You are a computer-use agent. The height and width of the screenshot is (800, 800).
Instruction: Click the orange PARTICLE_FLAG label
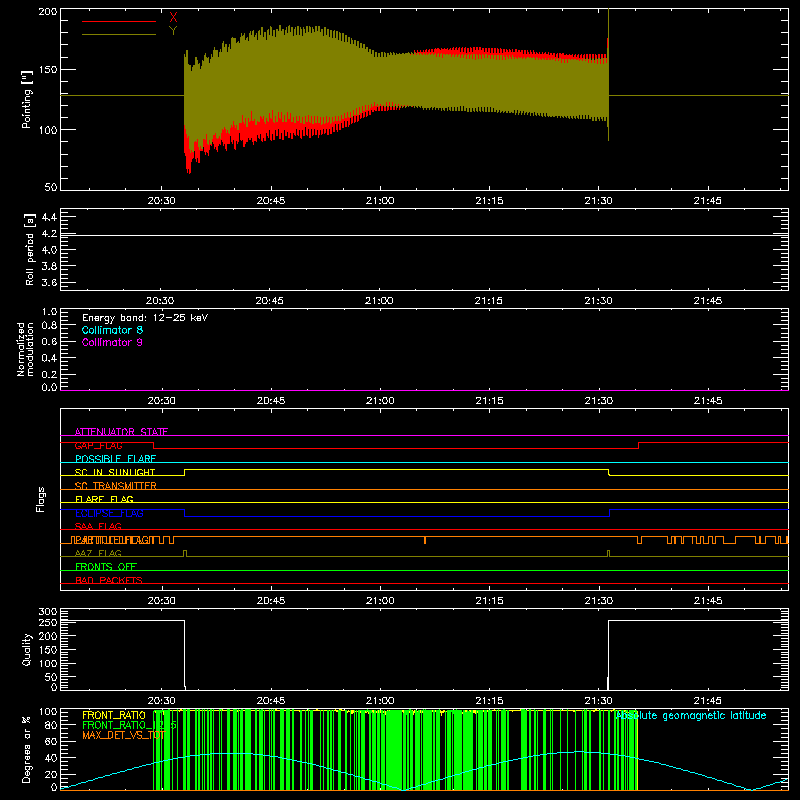pos(112,540)
